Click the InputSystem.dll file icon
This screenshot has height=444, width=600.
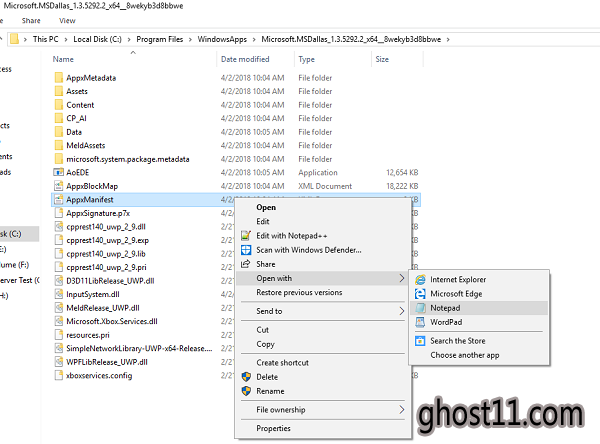[x=59, y=294]
